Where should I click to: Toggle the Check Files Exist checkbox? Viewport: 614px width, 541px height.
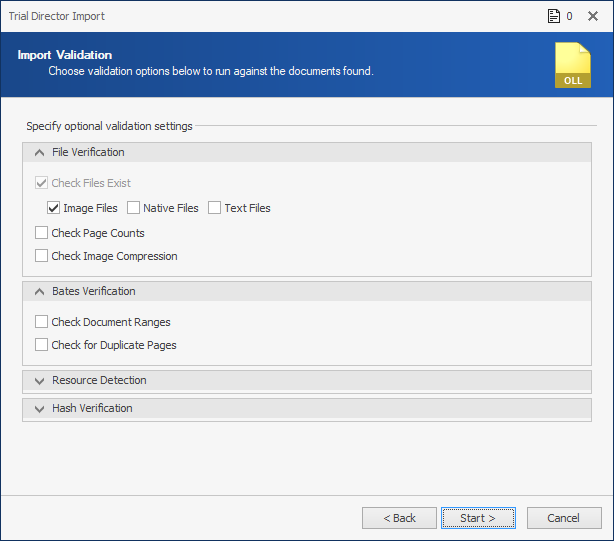[x=42, y=183]
